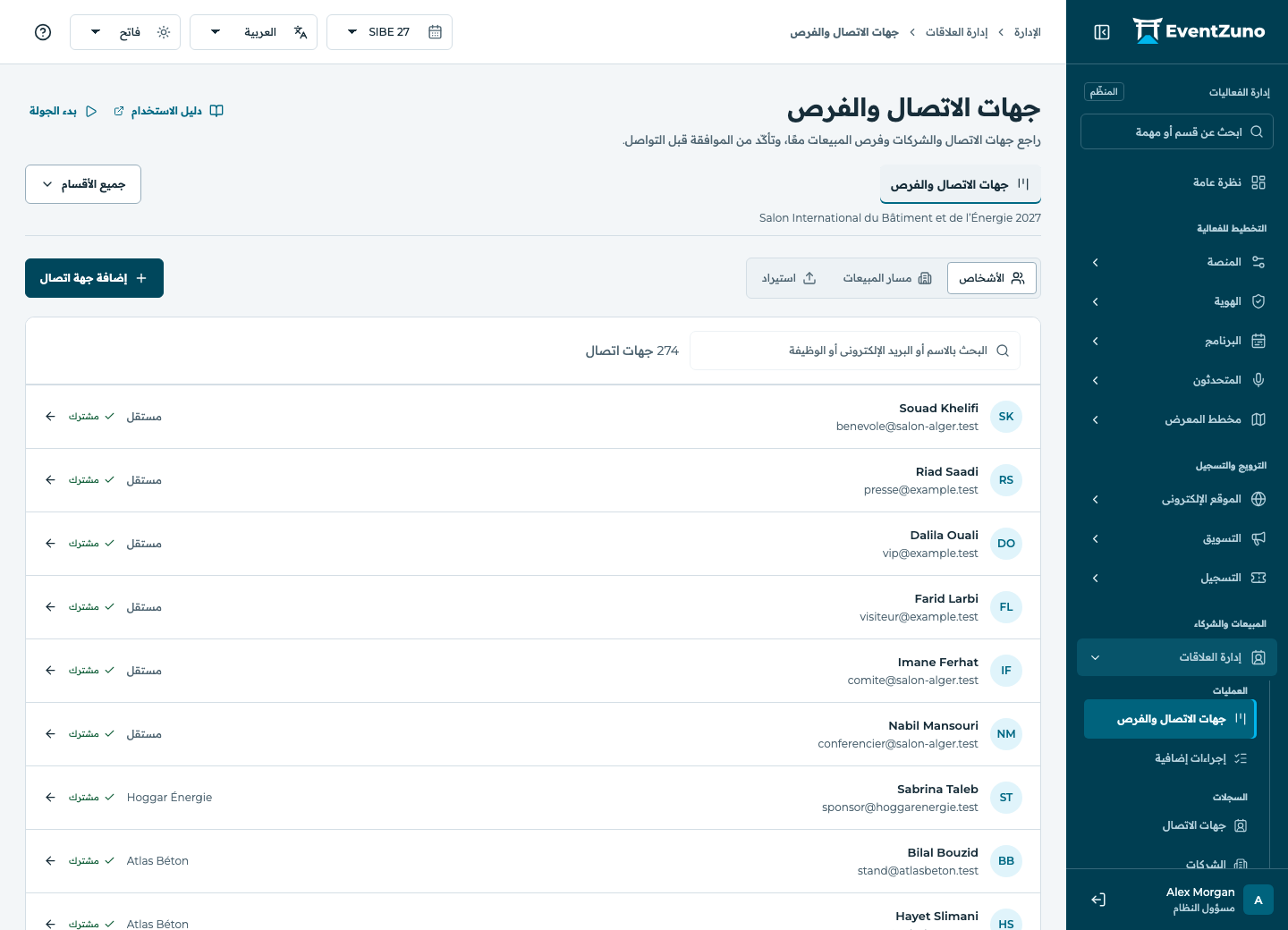Click the ST avatar of Sabrina Taleb
1288x930 pixels.
pos(1006,798)
